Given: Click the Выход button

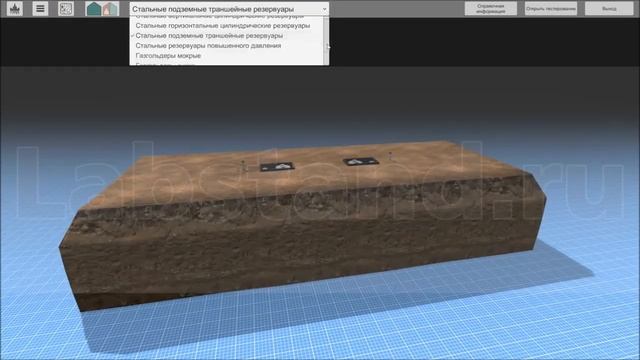Looking at the screenshot, I should click(609, 9).
